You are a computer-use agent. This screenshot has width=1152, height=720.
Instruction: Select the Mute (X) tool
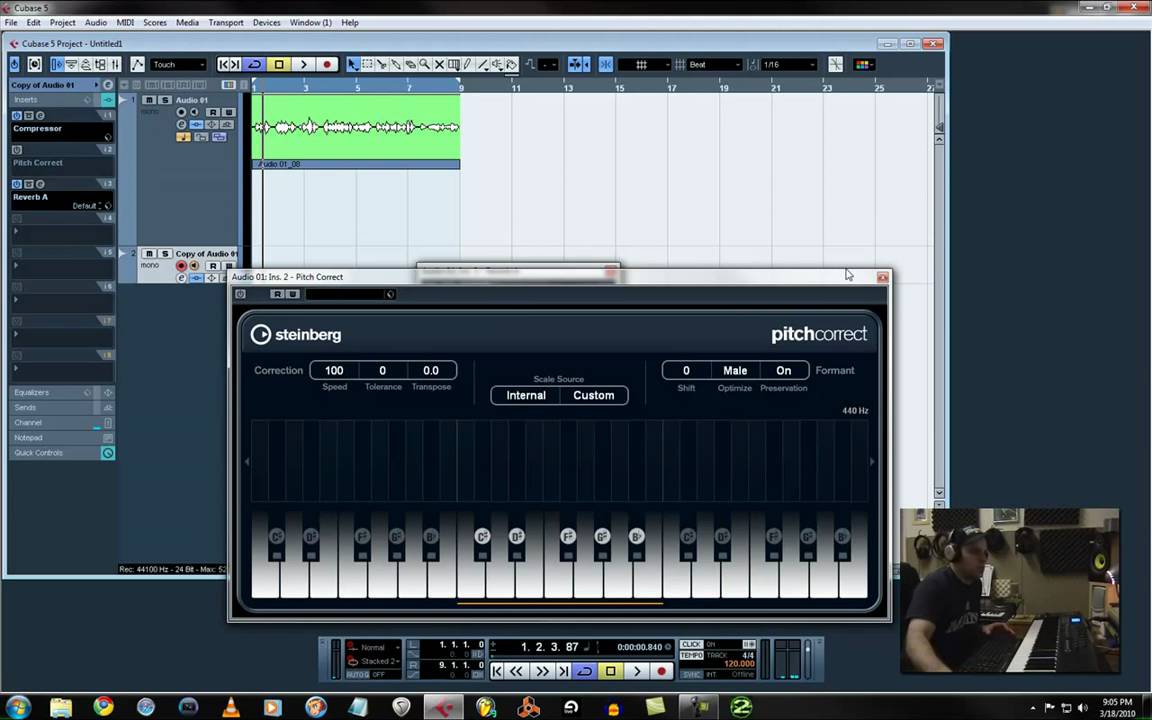[x=439, y=65]
